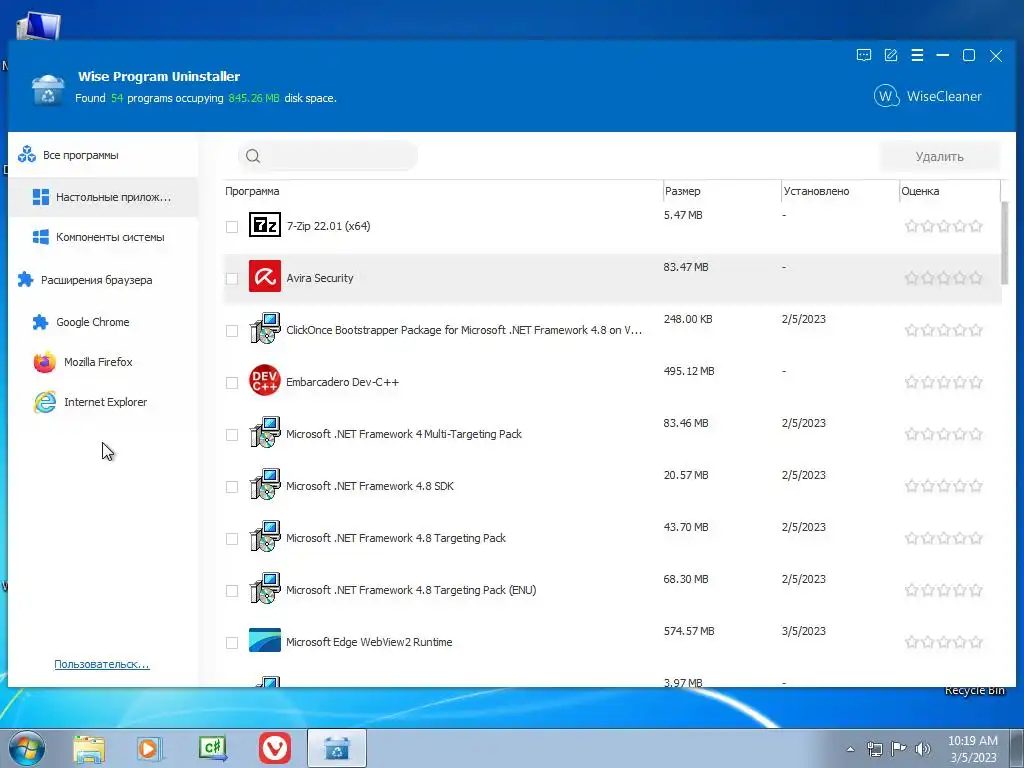Open Windows Start button
The height and width of the screenshot is (768, 1024).
pos(27,748)
